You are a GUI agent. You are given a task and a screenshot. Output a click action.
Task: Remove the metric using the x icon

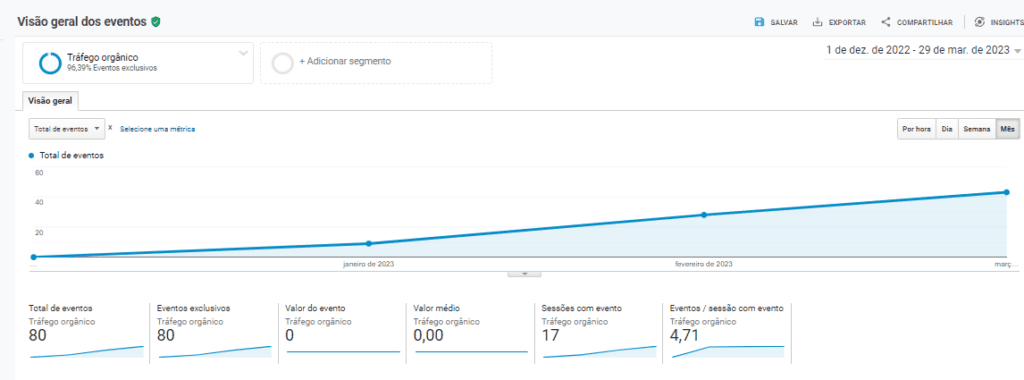(x=110, y=128)
